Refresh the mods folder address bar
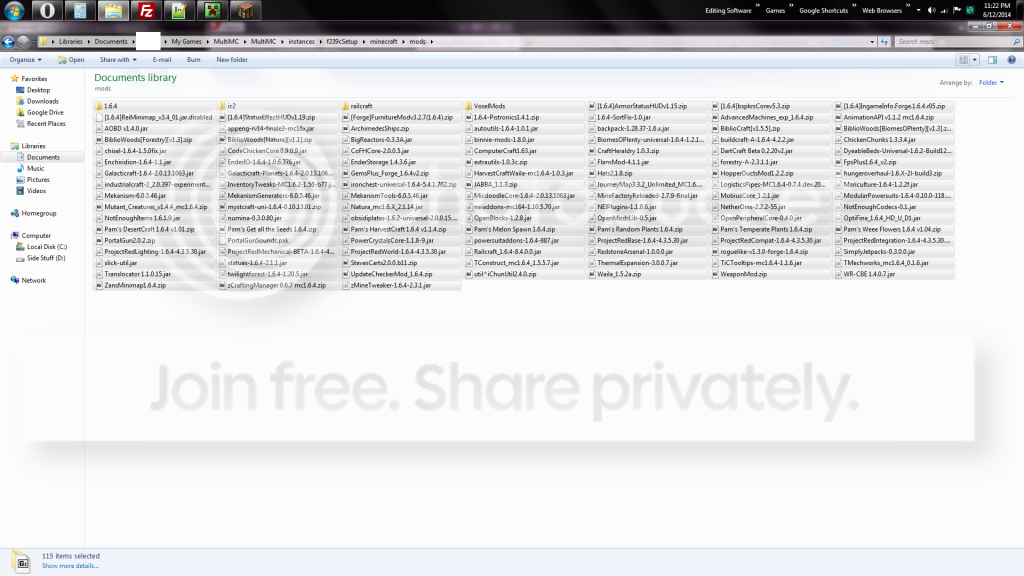 [882, 42]
